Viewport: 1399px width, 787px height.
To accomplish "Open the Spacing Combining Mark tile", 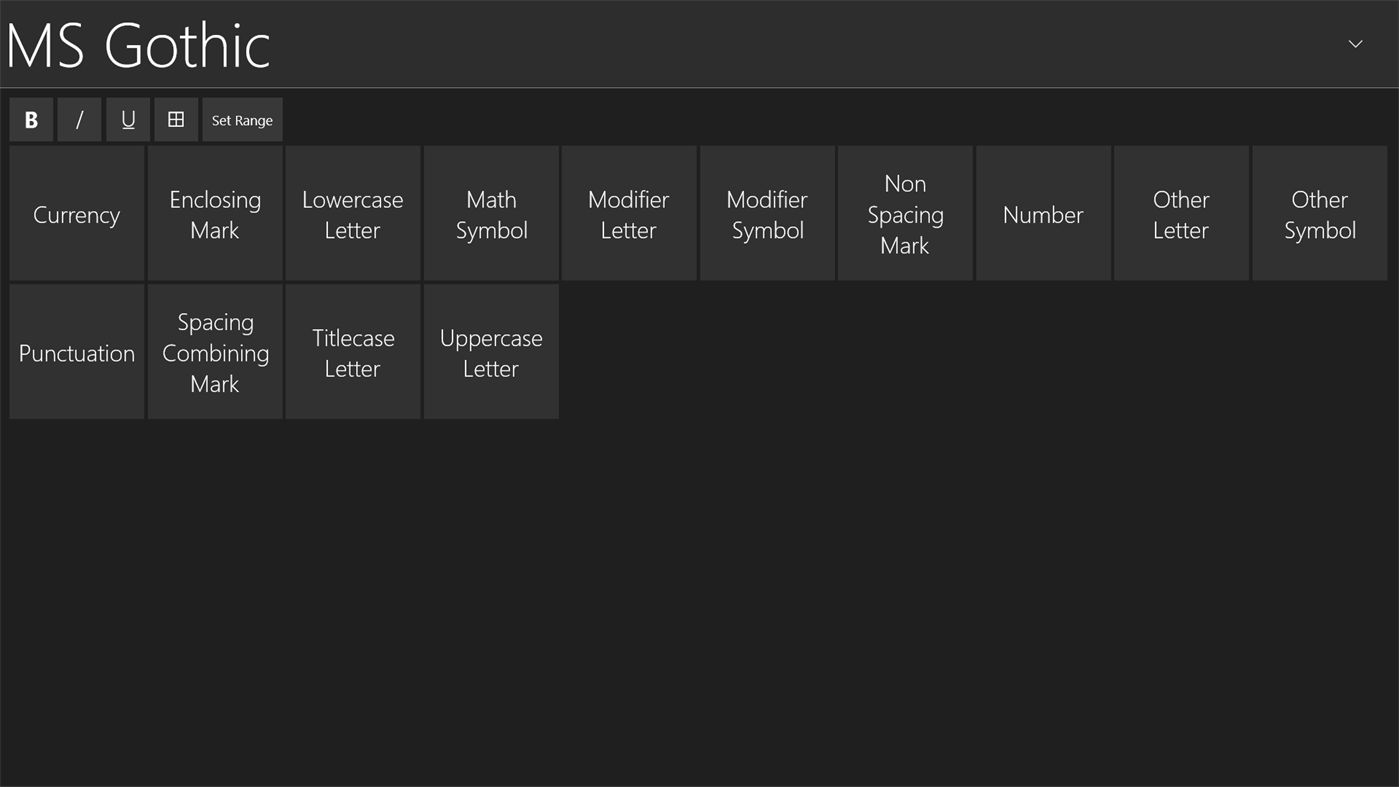I will click(x=215, y=352).
